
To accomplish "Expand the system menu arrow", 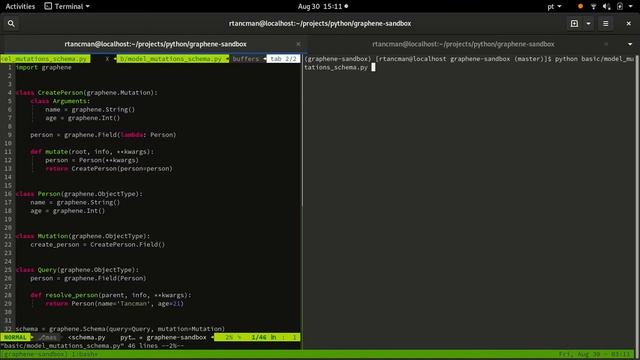I will (x=630, y=6).
